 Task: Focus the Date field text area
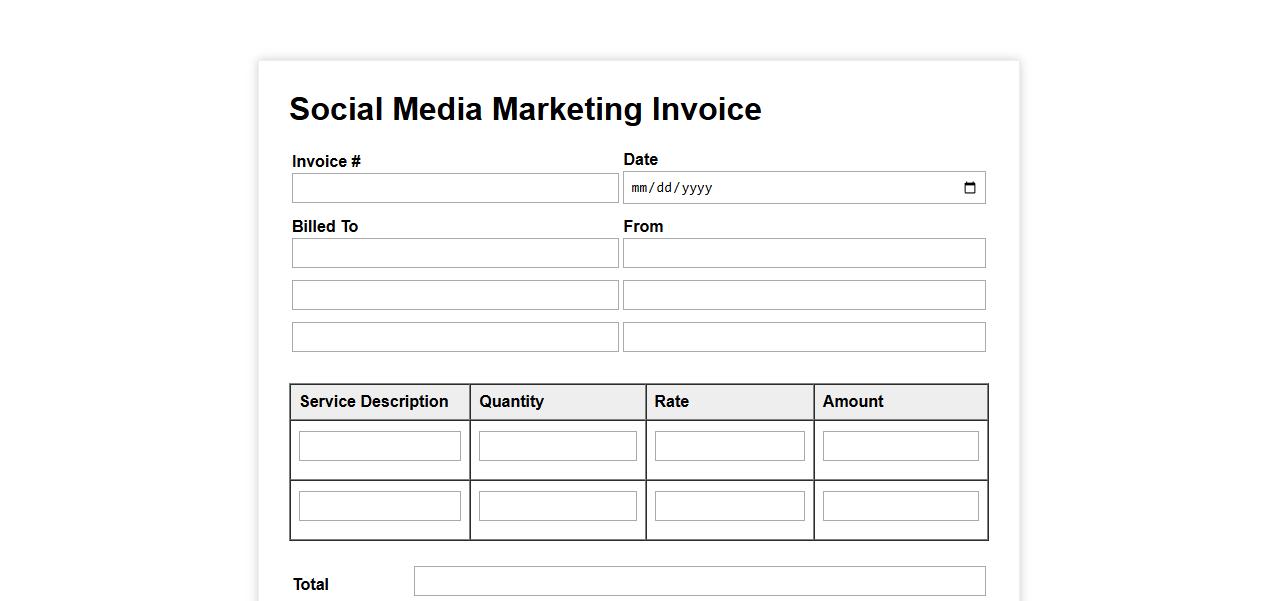pyautogui.click(x=780, y=188)
